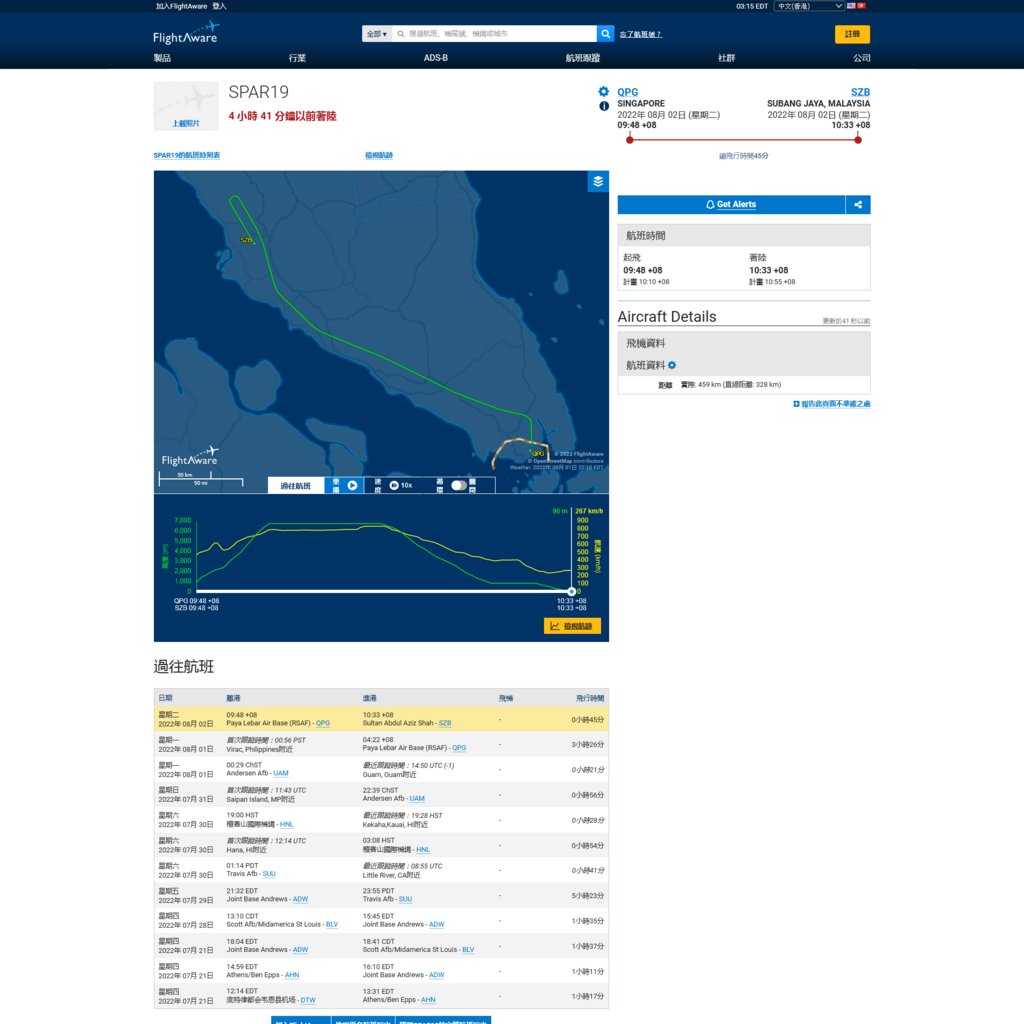Viewport: 1024px width, 1024px height.
Task: Click the gear icon beside 航班資料
Action: (x=672, y=365)
